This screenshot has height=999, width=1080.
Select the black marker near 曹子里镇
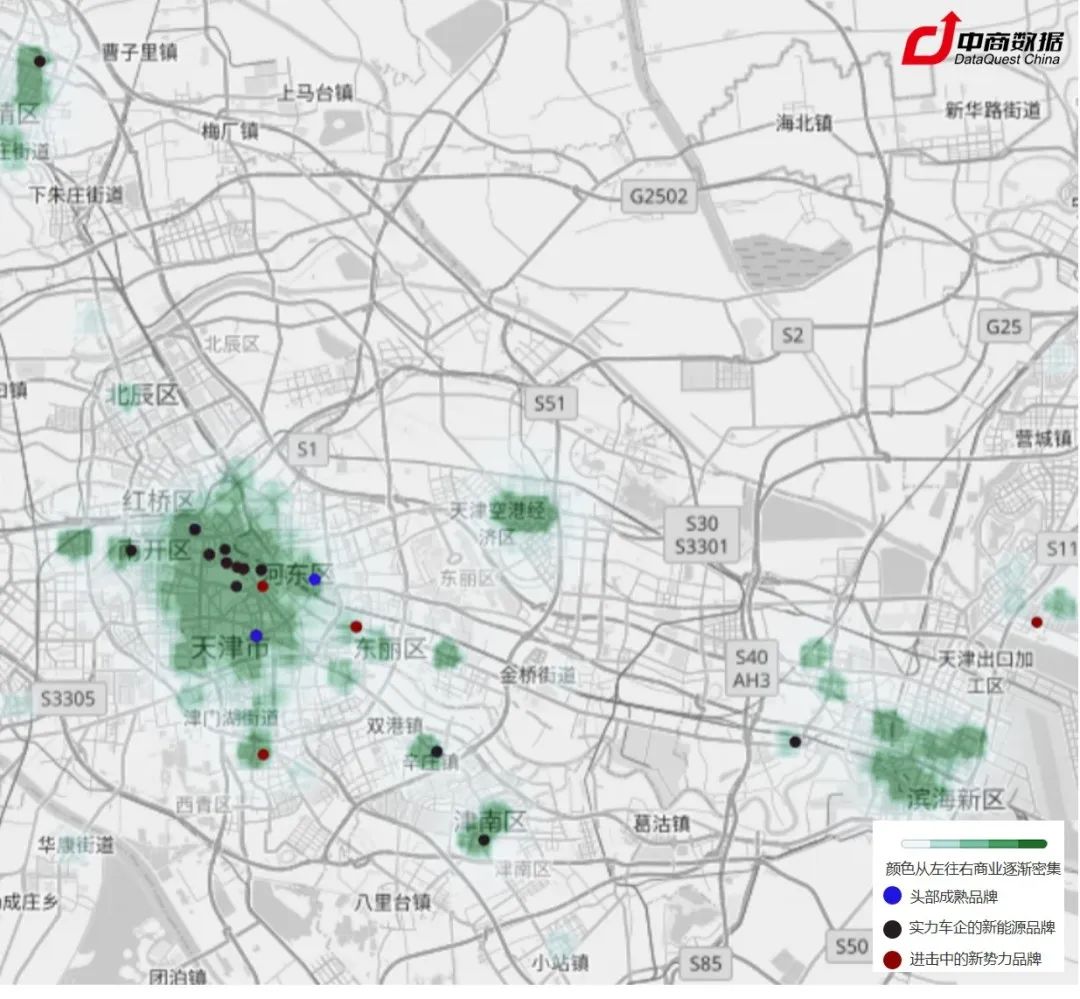pyautogui.click(x=40, y=61)
